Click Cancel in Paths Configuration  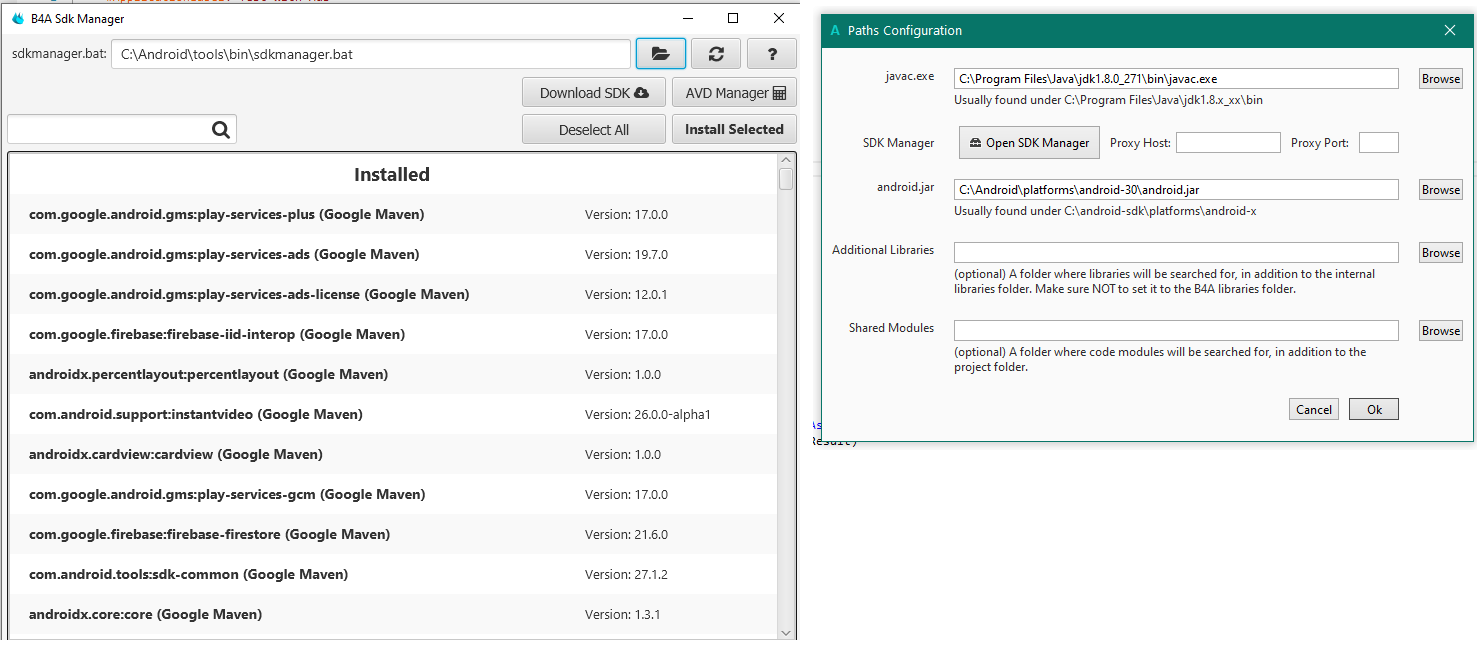[1314, 409]
